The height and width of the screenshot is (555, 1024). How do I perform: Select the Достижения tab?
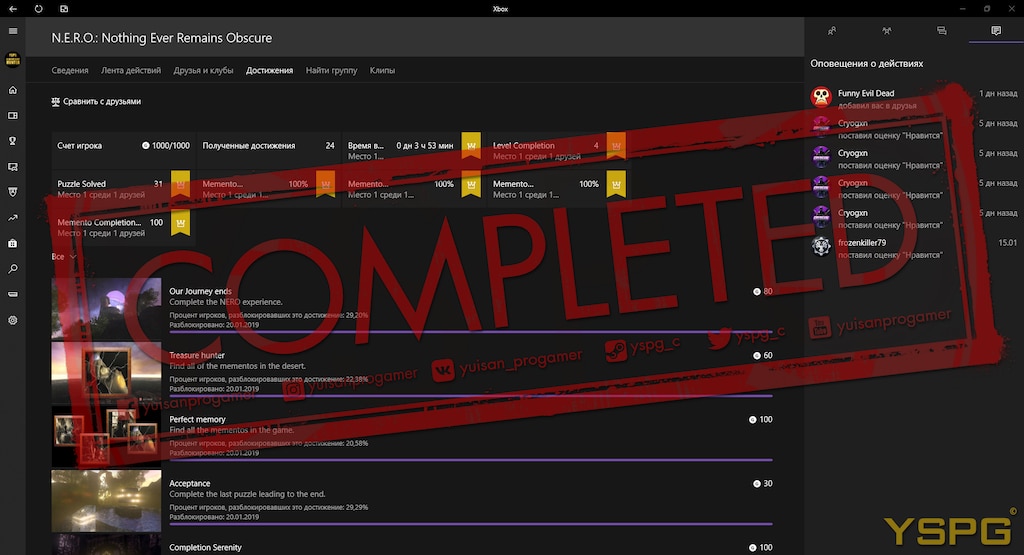click(x=269, y=71)
